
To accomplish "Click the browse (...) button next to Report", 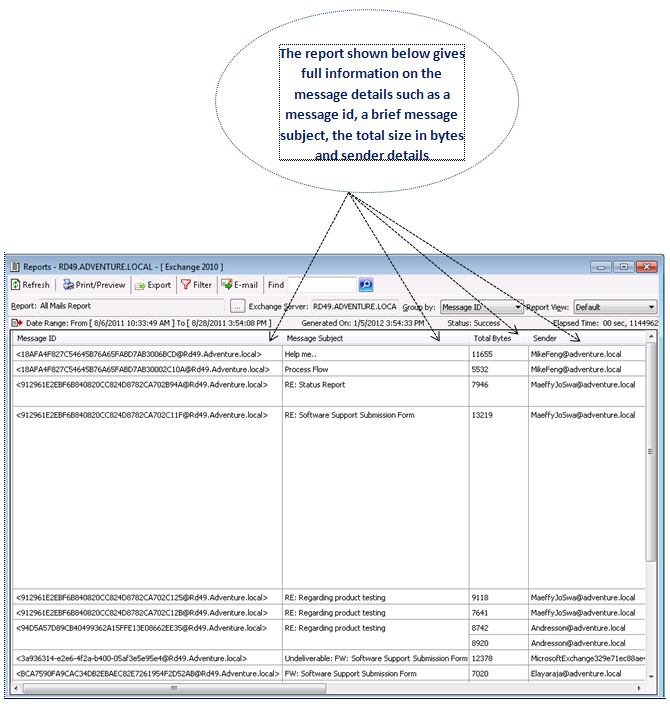I will pos(237,306).
